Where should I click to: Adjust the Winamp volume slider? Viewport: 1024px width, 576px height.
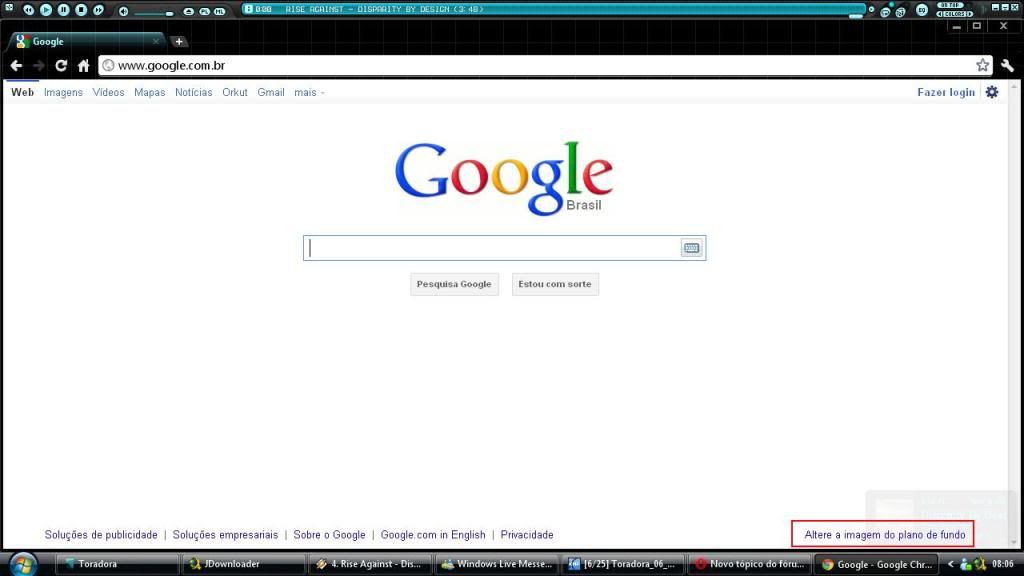(x=153, y=13)
